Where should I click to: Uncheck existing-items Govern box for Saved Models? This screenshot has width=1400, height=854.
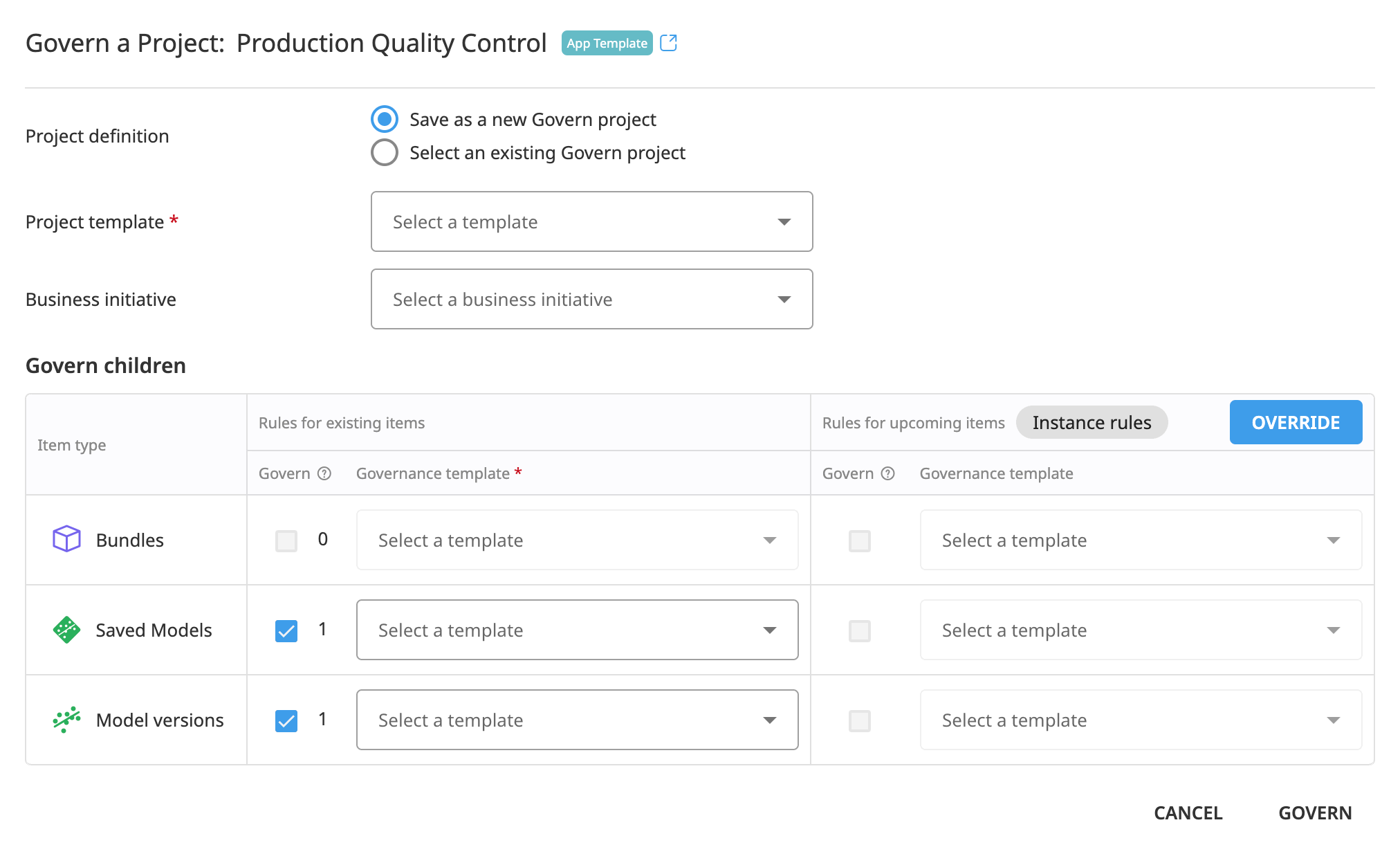pos(286,630)
